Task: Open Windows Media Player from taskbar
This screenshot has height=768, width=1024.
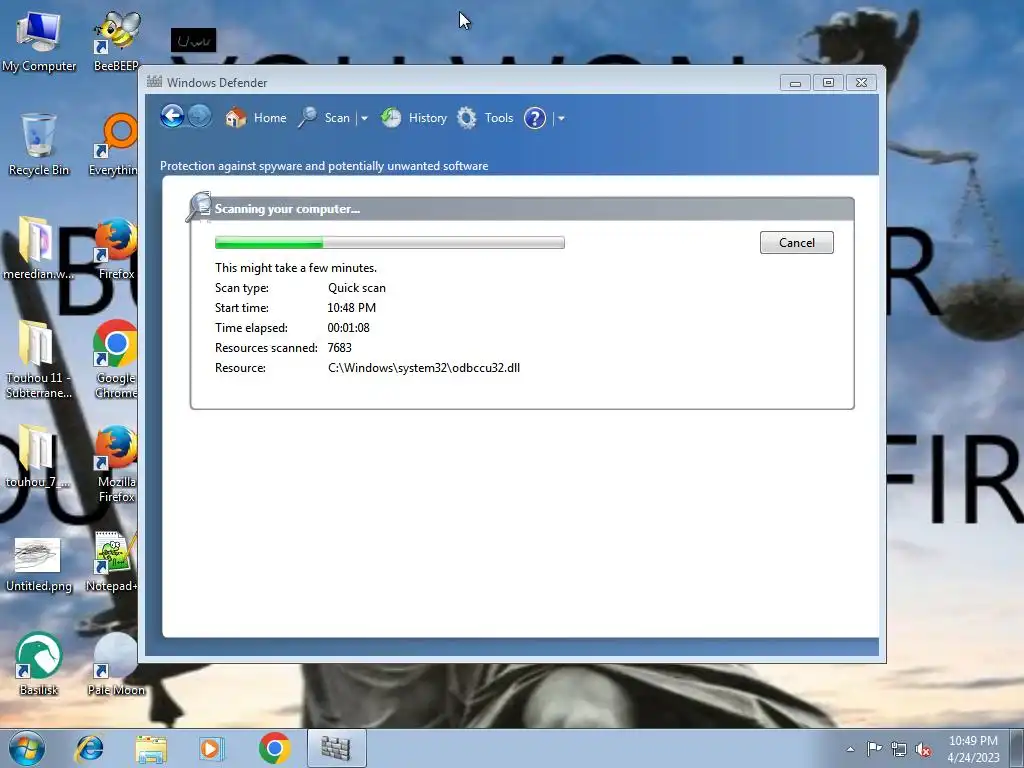Action: (x=212, y=748)
